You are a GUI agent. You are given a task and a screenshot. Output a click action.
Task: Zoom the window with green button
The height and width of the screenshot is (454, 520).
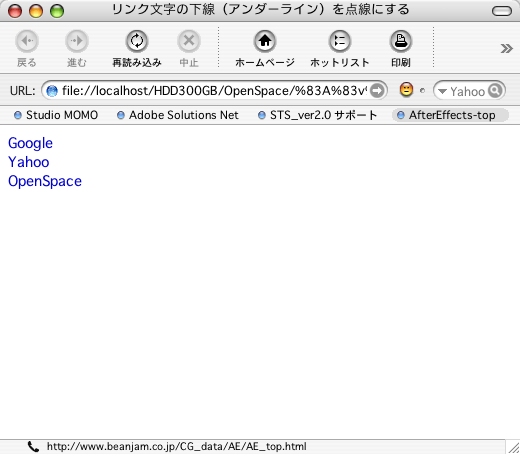tap(57, 11)
